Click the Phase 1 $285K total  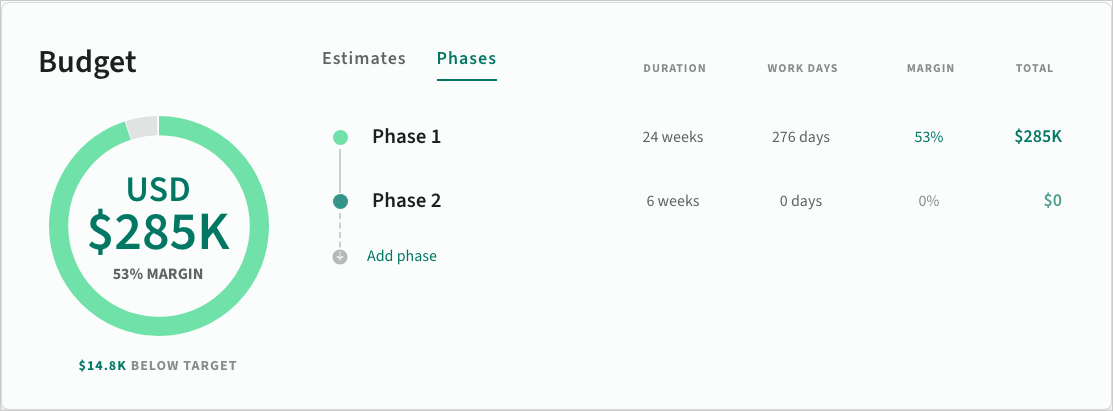click(x=1038, y=137)
